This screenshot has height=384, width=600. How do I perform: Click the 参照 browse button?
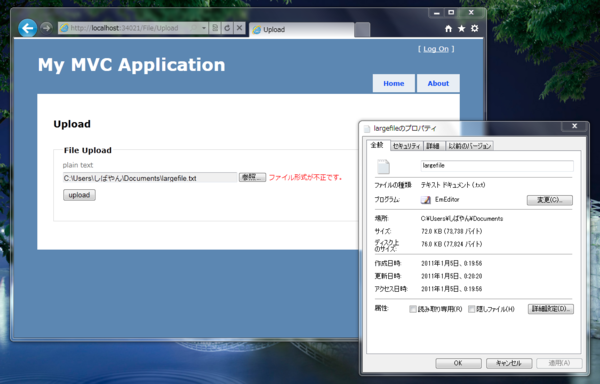[252, 177]
